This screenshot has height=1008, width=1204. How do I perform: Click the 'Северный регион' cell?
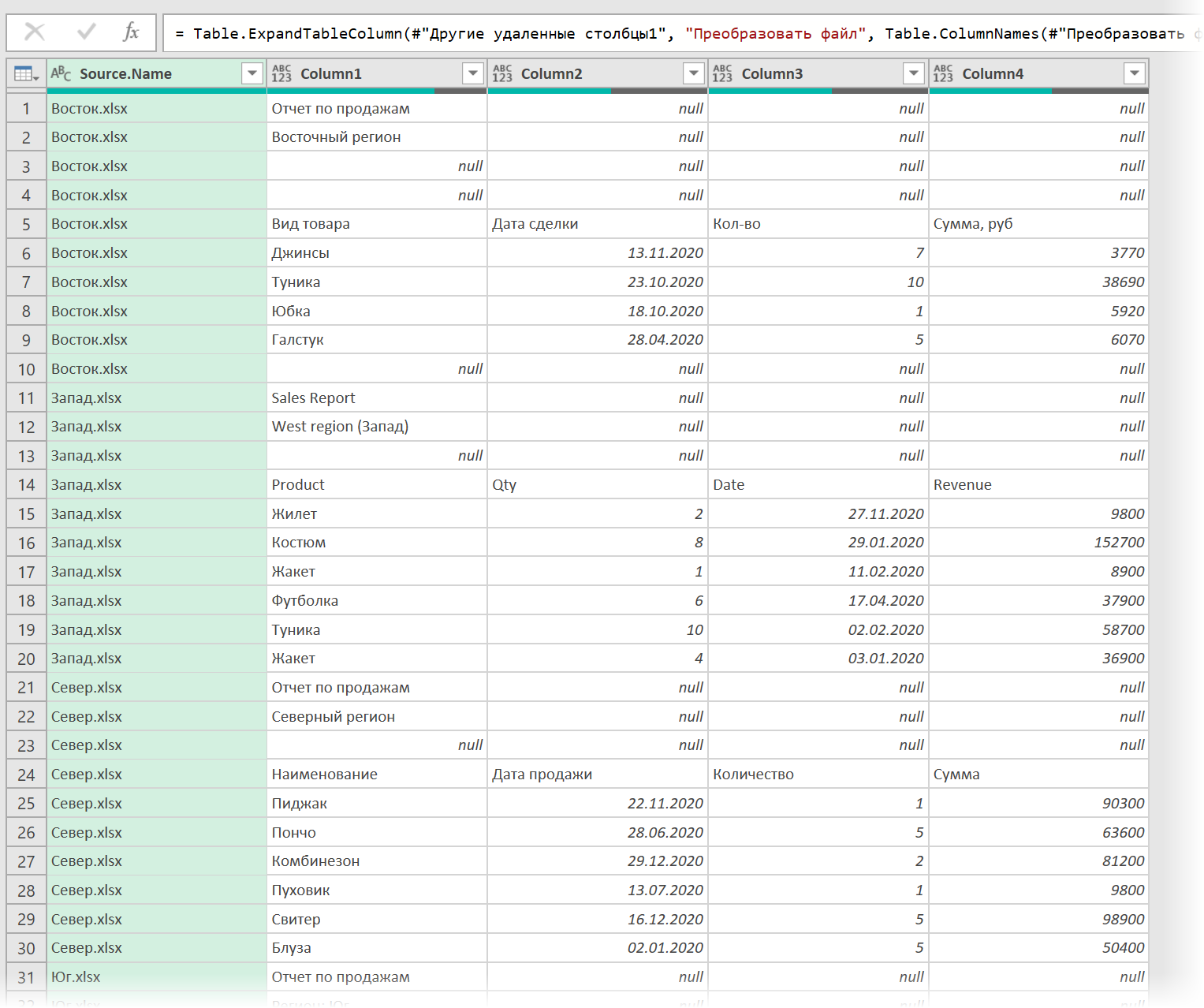(377, 717)
